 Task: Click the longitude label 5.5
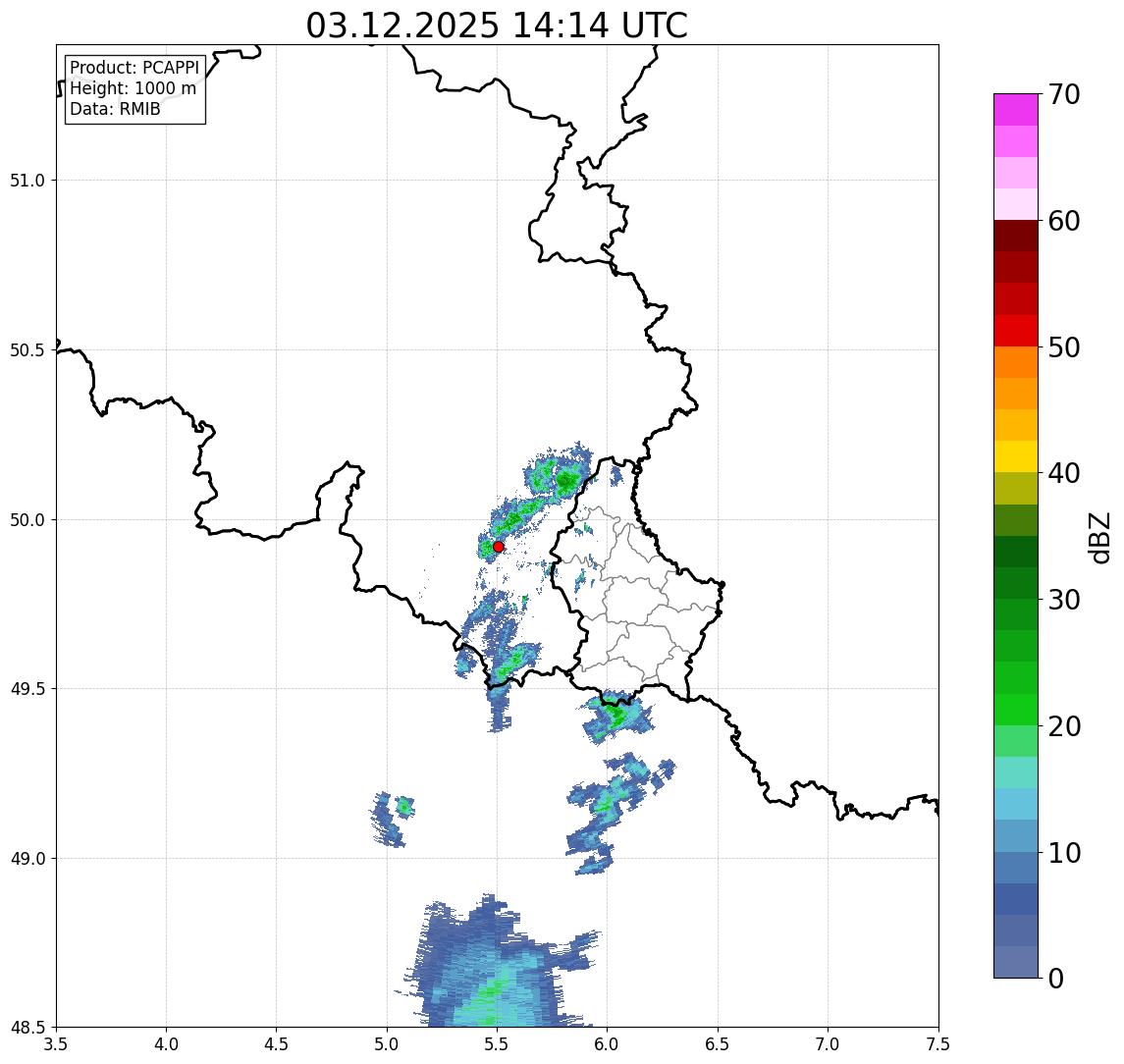coord(497,1044)
